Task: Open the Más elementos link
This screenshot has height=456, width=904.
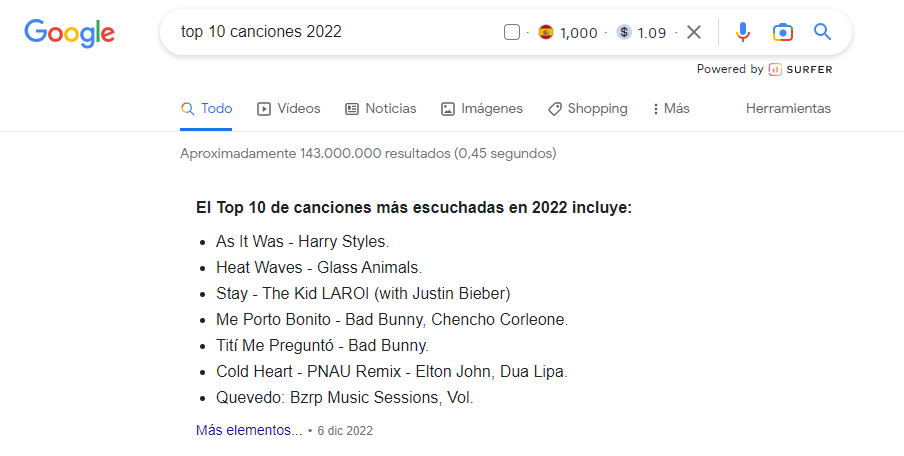Action: [x=248, y=430]
